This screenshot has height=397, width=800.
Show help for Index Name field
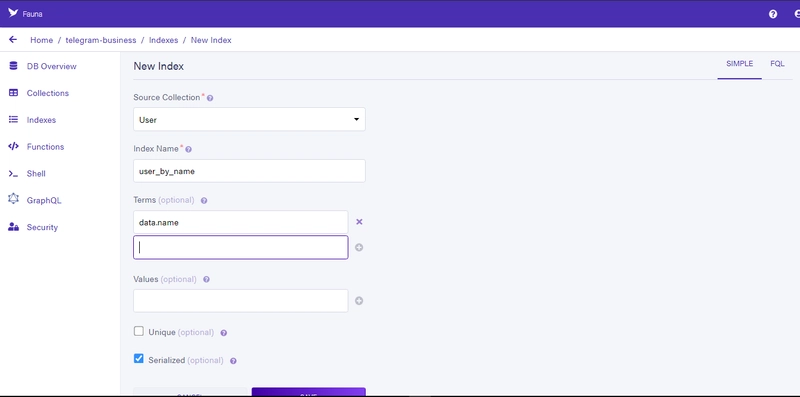pos(188,150)
